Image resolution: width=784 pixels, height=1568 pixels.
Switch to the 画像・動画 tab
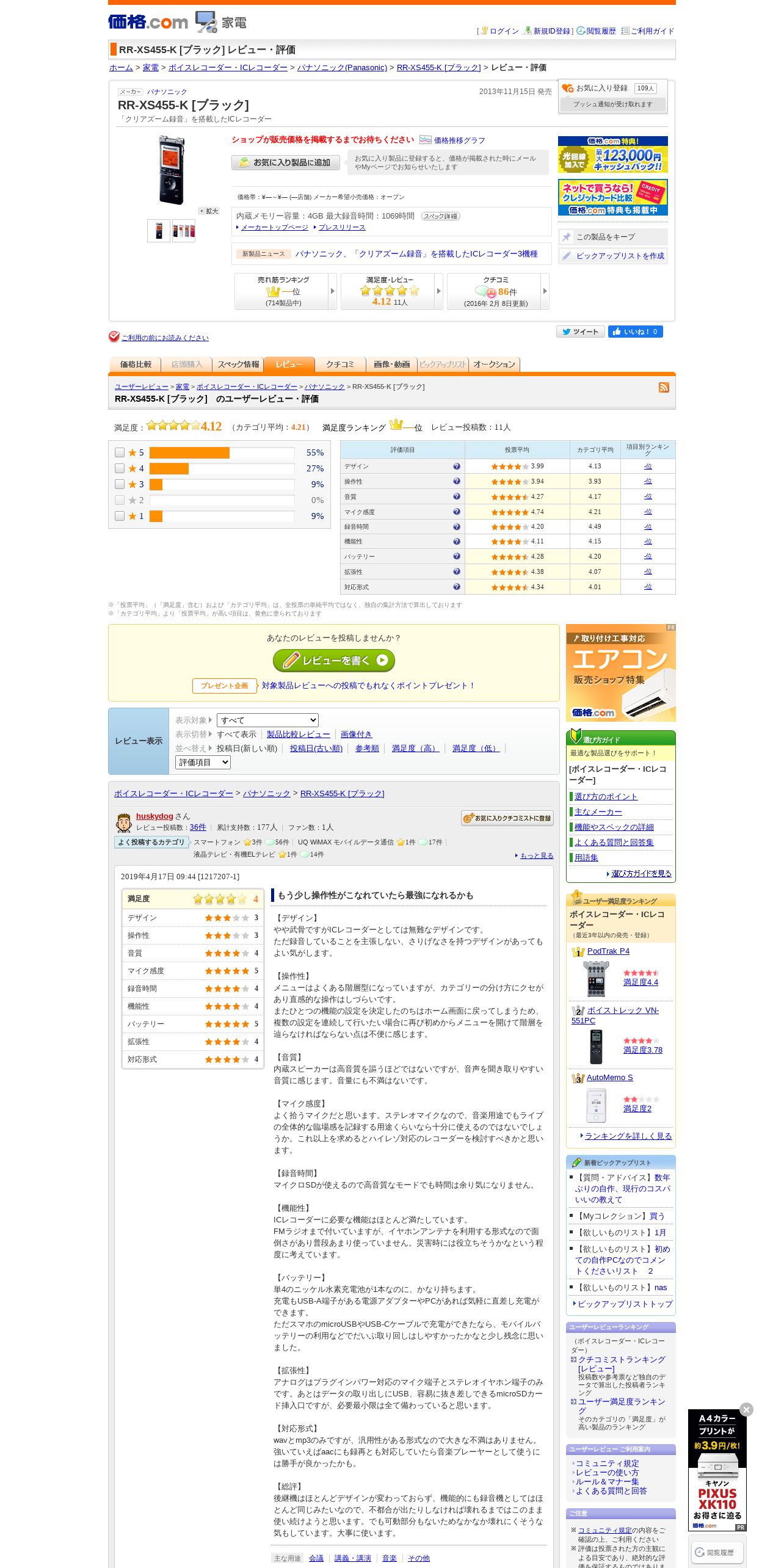[392, 365]
